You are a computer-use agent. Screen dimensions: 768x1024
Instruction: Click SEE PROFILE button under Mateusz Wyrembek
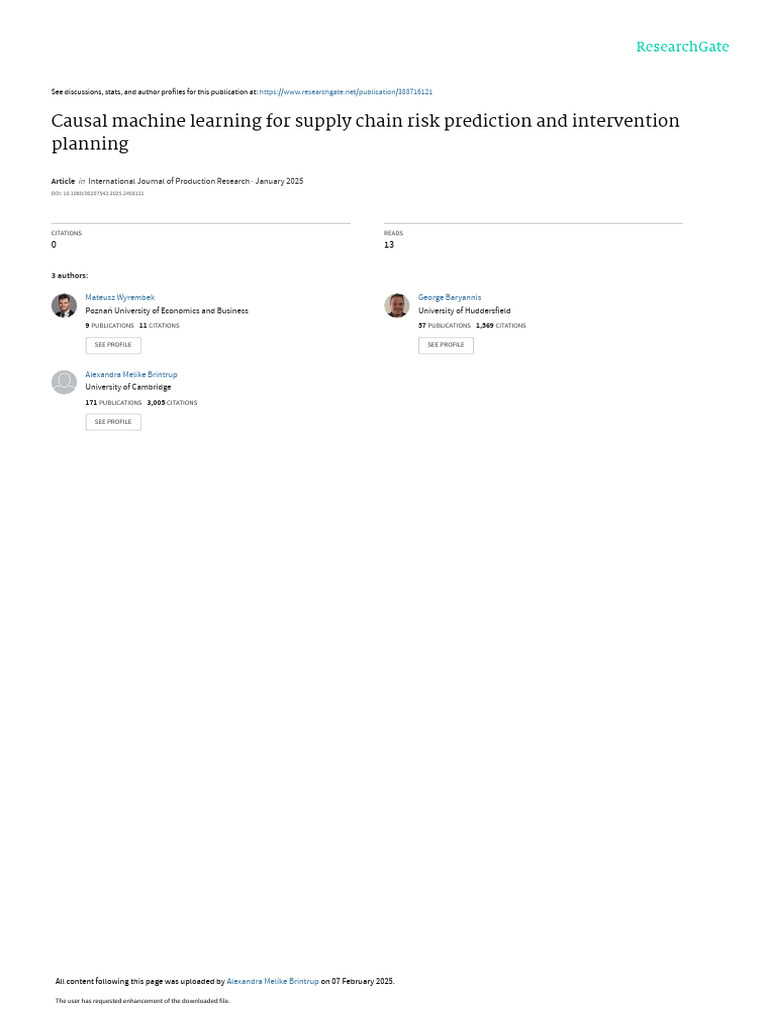[113, 345]
